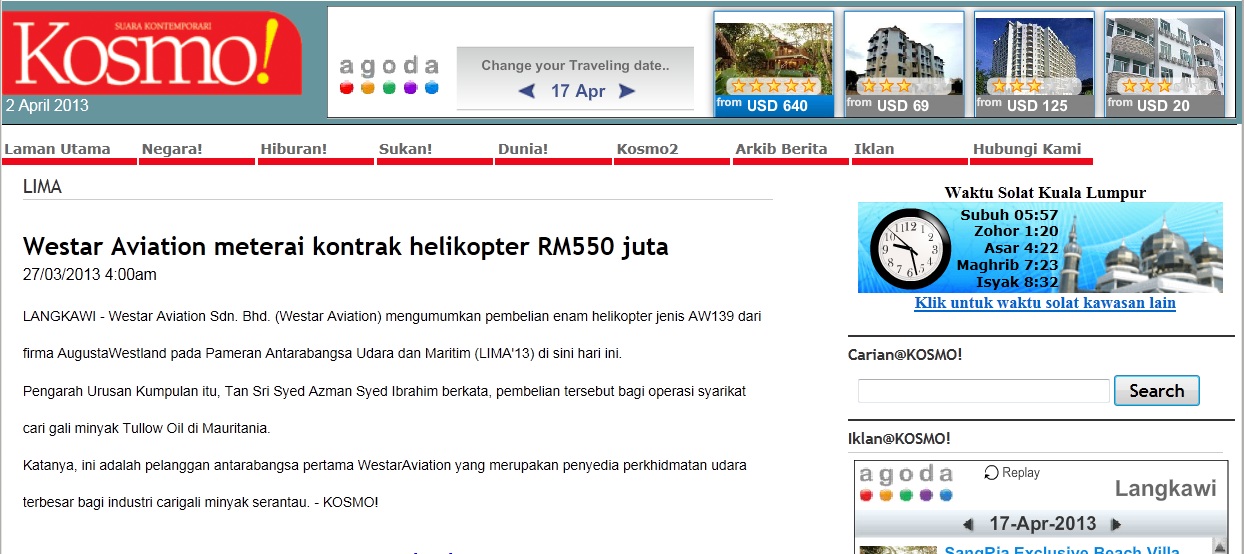Go to next travel date after 17 Apr
The width and height of the screenshot is (1244, 554).
[627, 91]
